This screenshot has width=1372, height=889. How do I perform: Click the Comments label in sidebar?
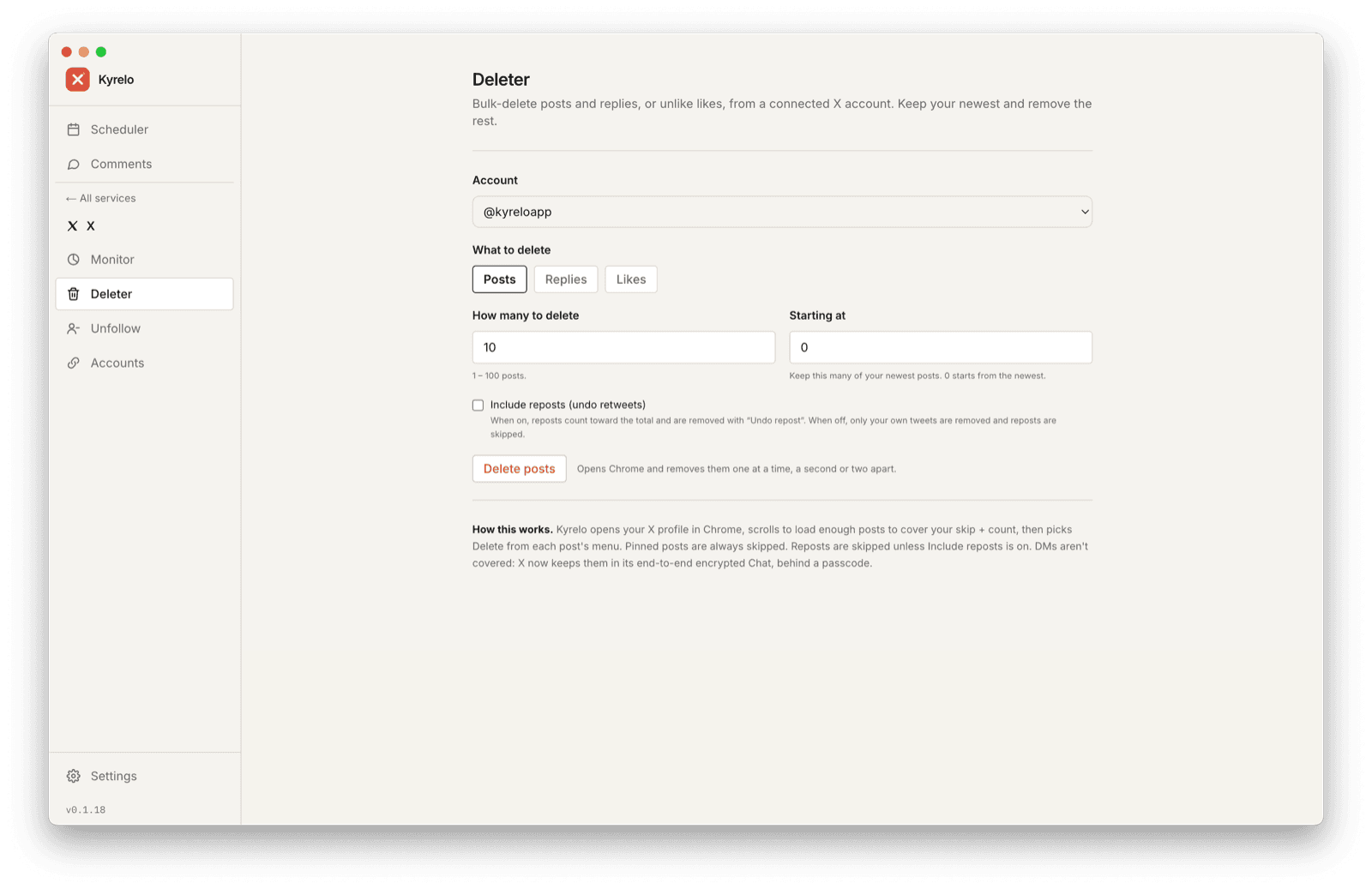(x=121, y=165)
